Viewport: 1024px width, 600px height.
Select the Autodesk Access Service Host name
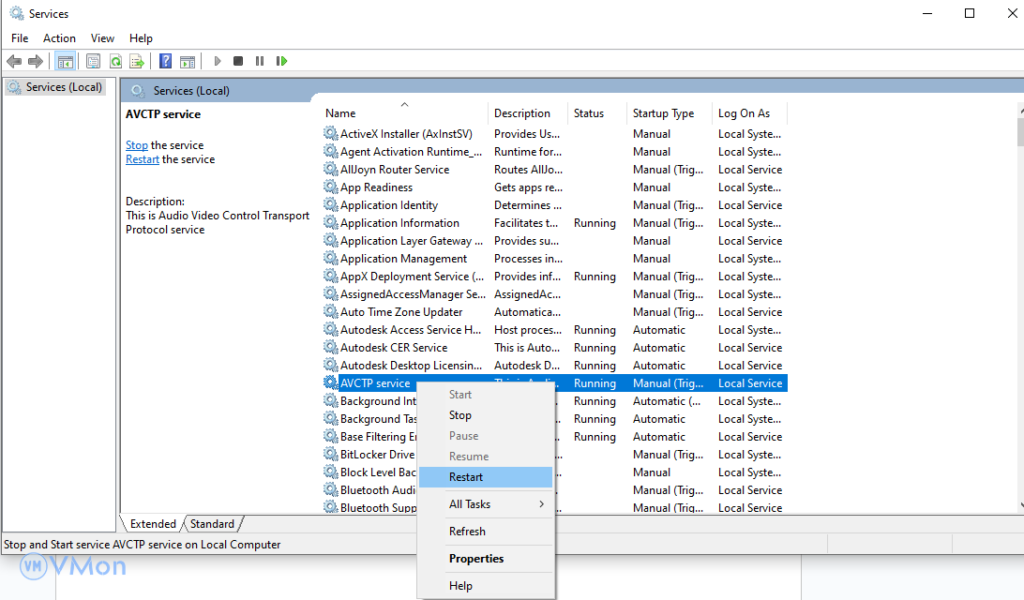410,330
